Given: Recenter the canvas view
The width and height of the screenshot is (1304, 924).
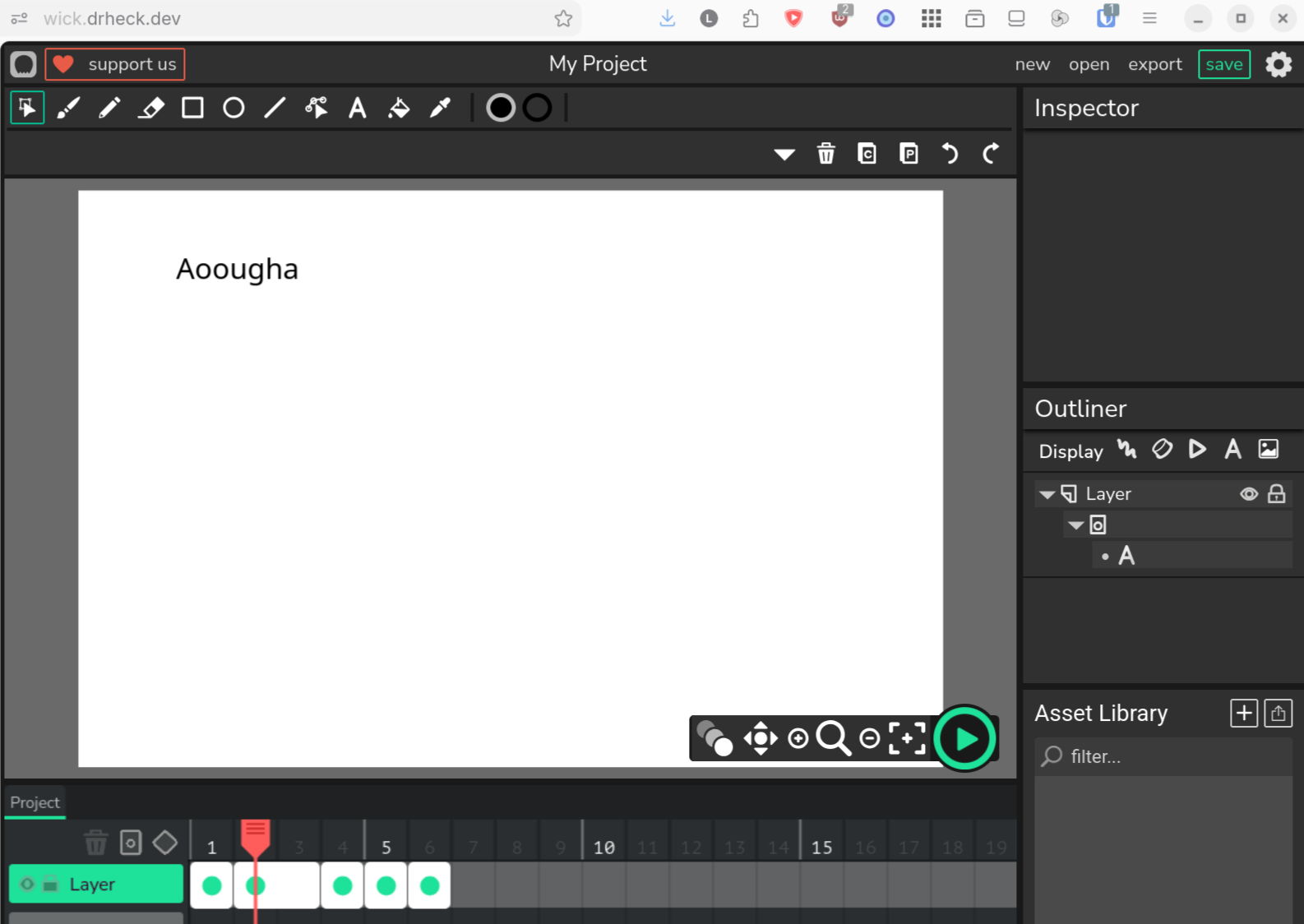Looking at the screenshot, I should [x=907, y=738].
